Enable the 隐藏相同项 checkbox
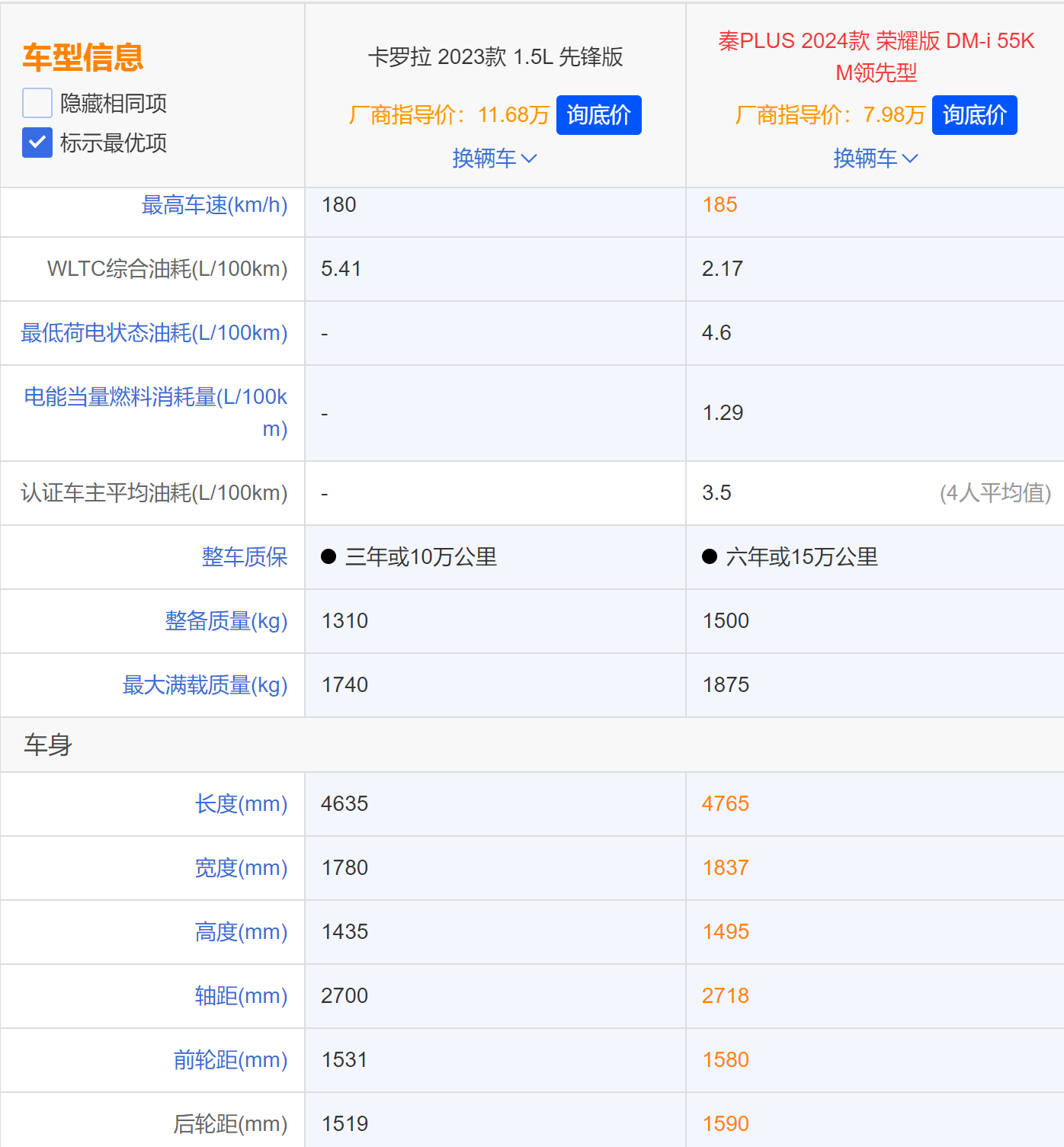The height and width of the screenshot is (1147, 1064). click(x=37, y=101)
